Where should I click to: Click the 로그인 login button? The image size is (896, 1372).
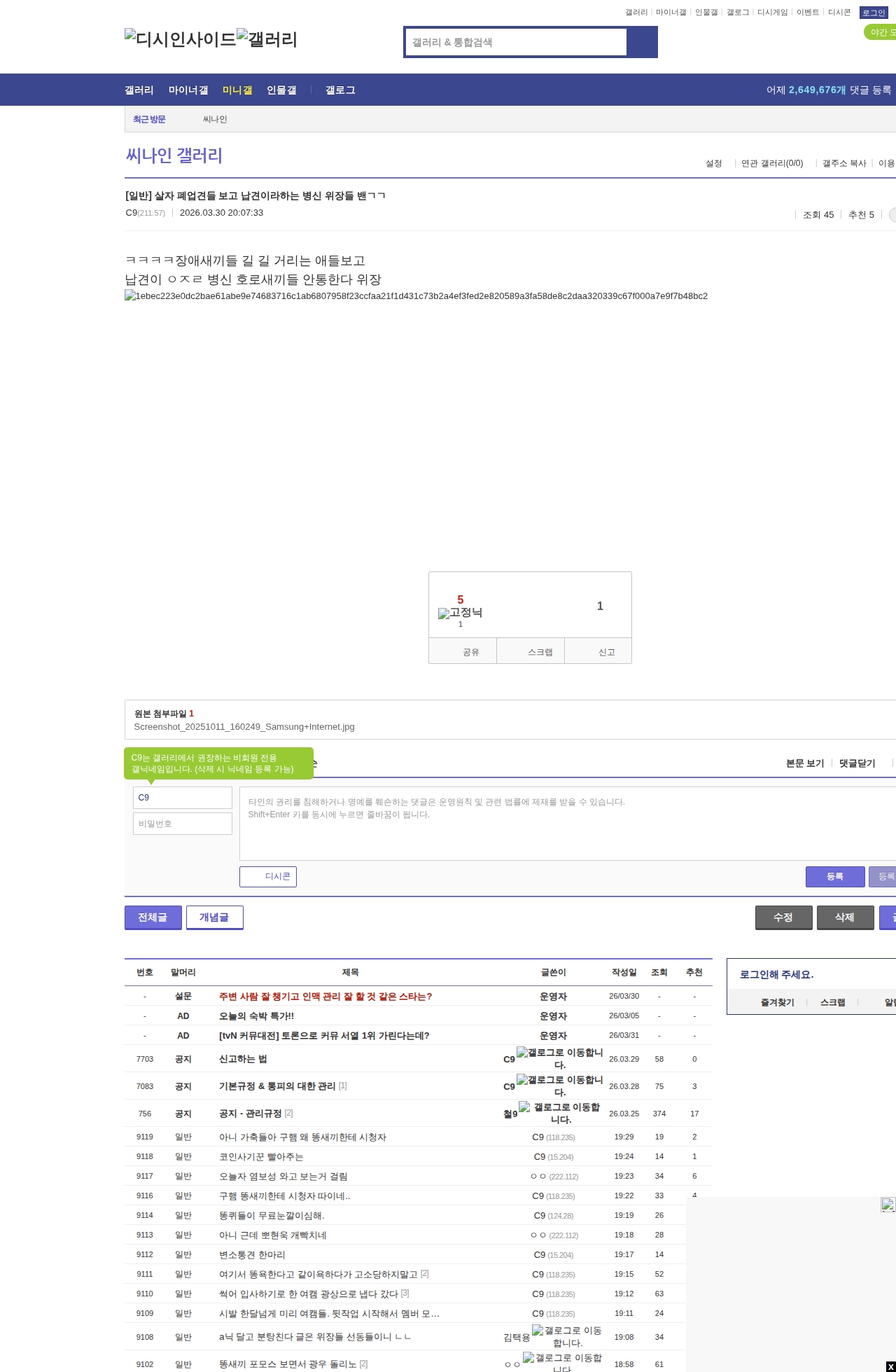[x=873, y=13]
